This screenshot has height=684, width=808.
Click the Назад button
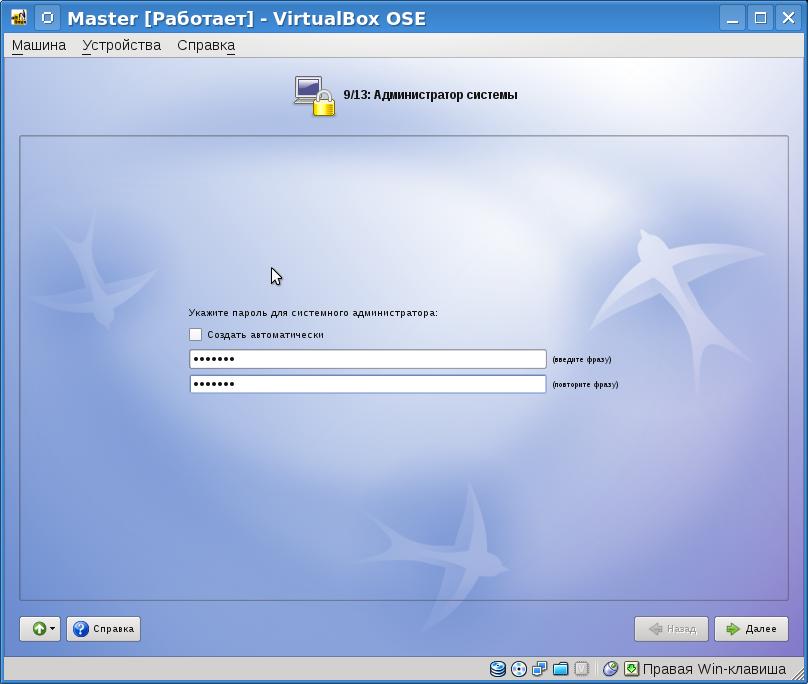(671, 629)
